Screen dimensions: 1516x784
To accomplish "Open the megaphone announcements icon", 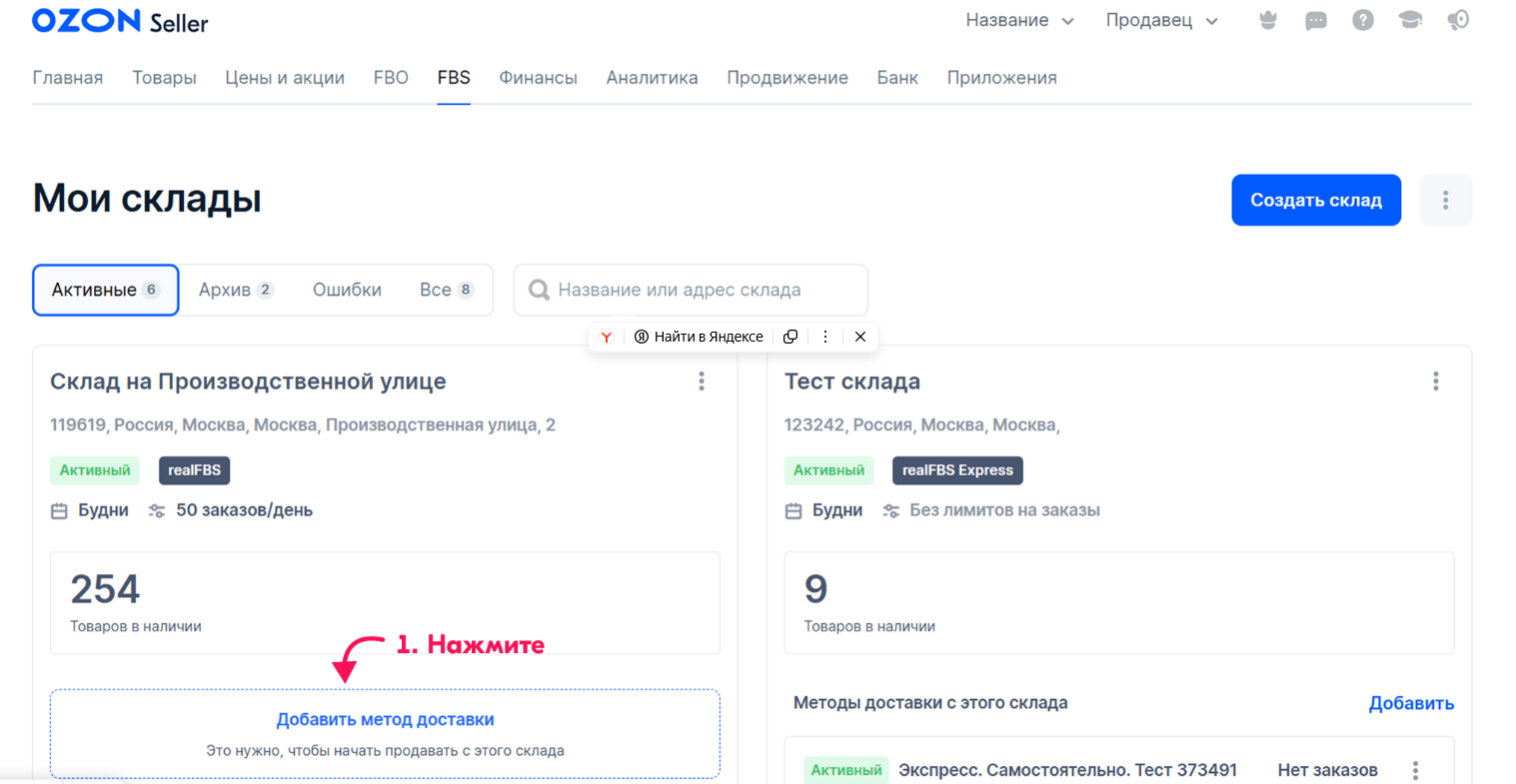I will tap(1458, 21).
